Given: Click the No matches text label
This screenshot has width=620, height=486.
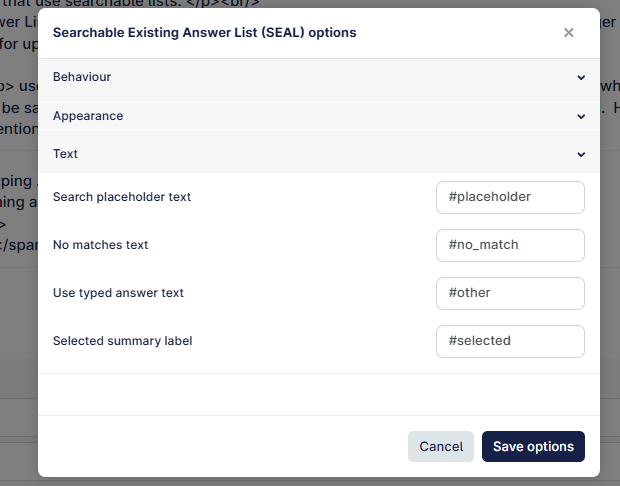Looking at the screenshot, I should point(100,245).
